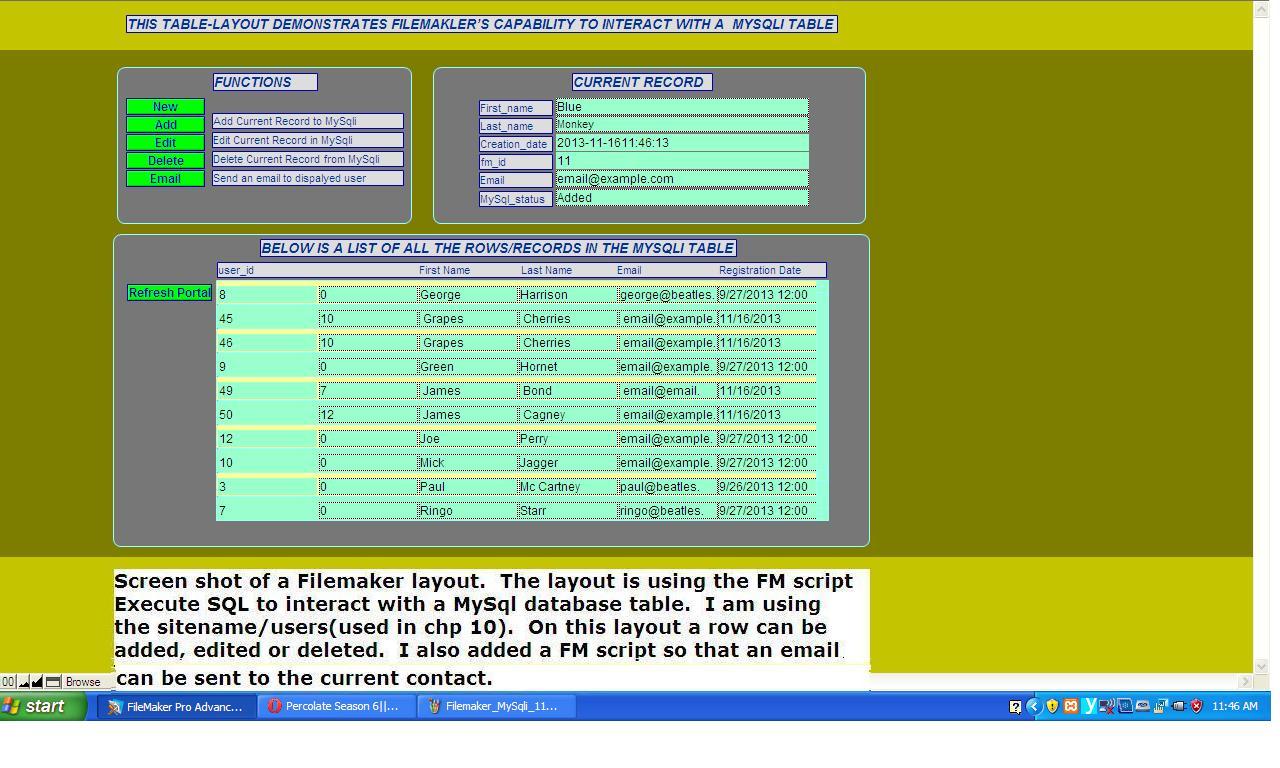
Task: Toggle the status toolbar control icon
Action: [53, 682]
